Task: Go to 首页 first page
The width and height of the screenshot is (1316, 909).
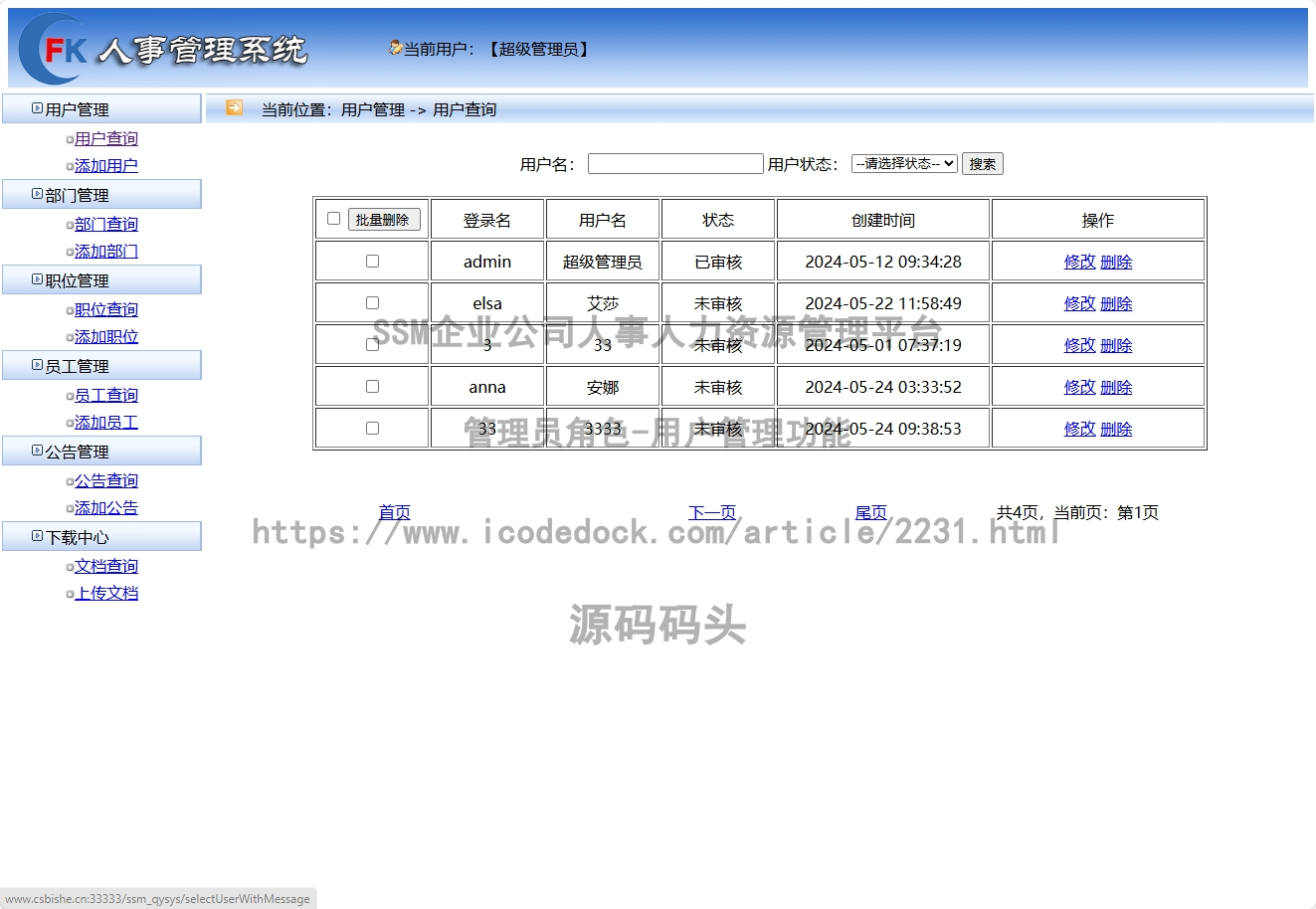Action: click(395, 512)
